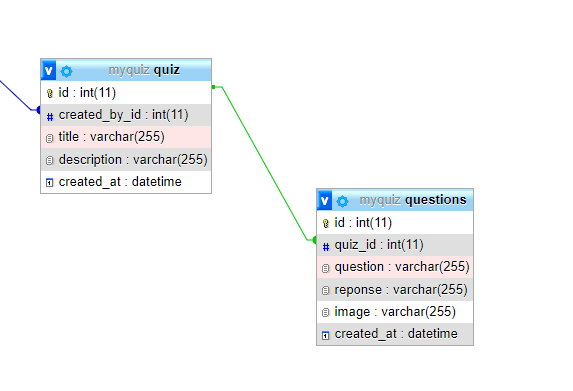Click the text icon beside question column
The height and width of the screenshot is (391, 573).
[325, 268]
